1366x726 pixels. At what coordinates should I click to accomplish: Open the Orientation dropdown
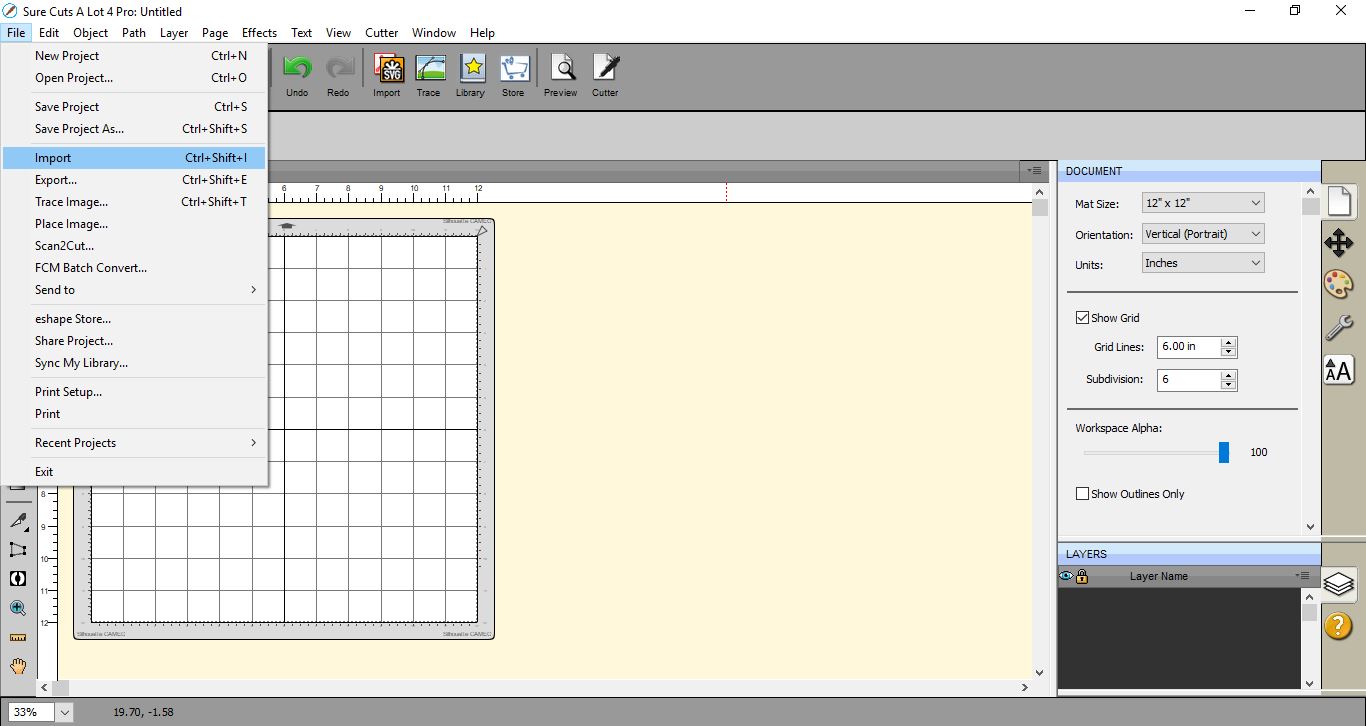1204,234
